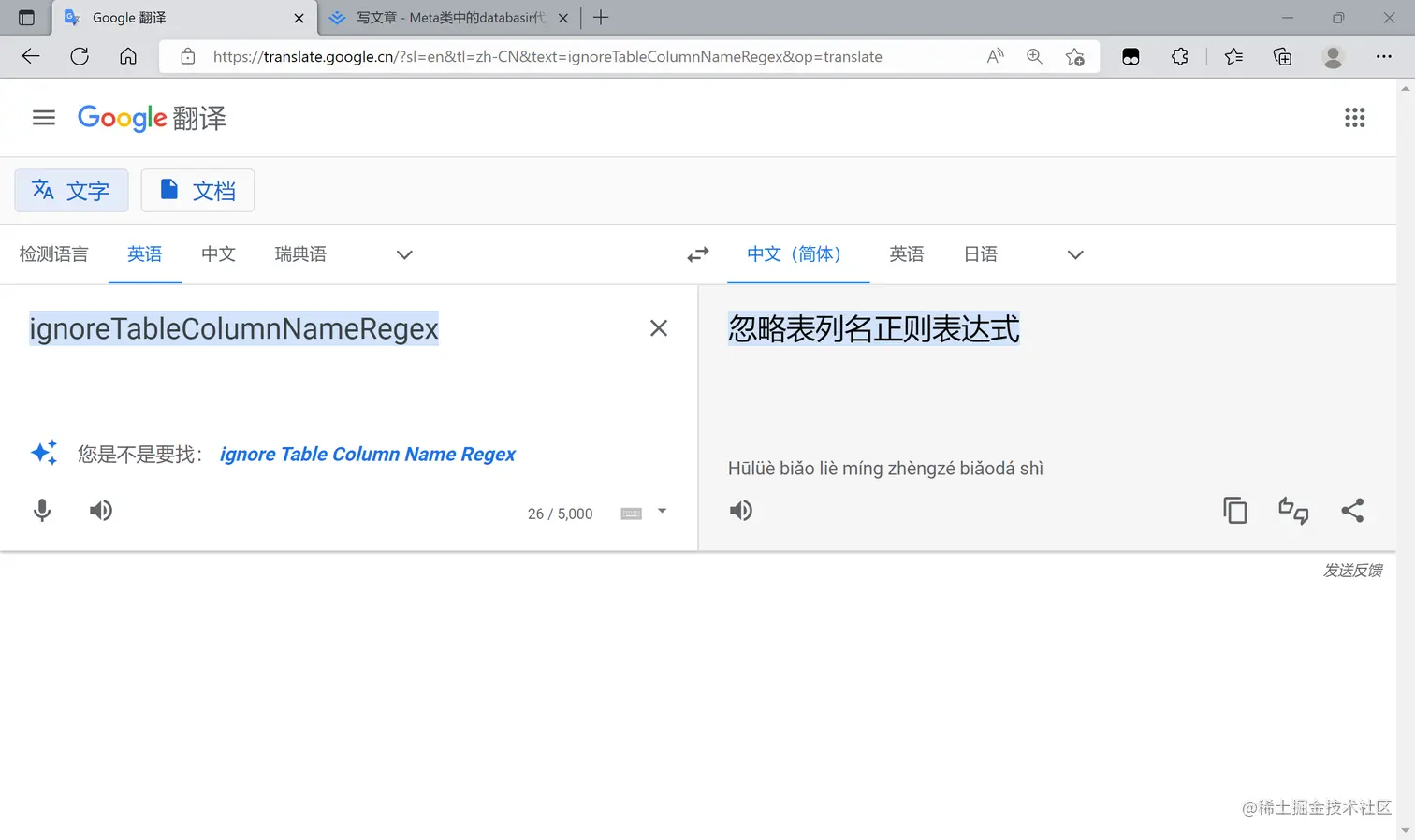Click the browser address bar URL
The width and height of the screenshot is (1415, 840).
click(547, 57)
